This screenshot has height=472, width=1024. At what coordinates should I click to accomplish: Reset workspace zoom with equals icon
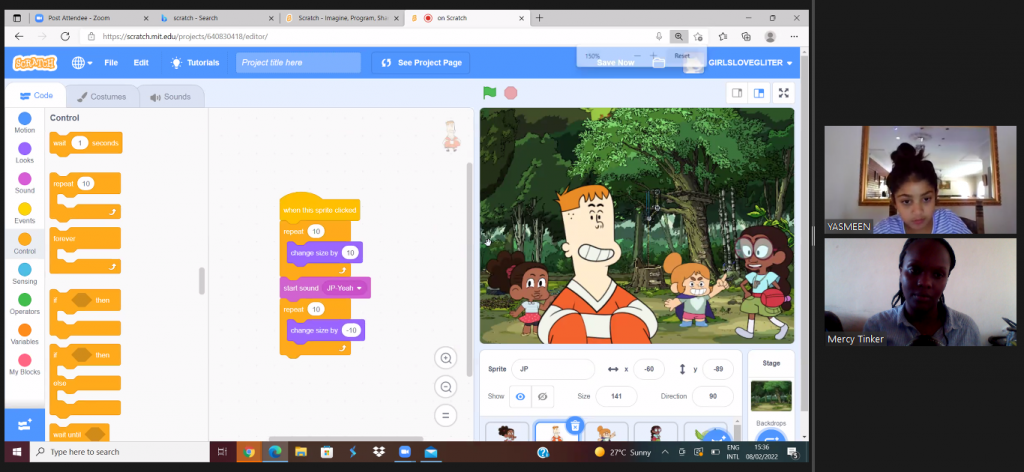[x=446, y=415]
